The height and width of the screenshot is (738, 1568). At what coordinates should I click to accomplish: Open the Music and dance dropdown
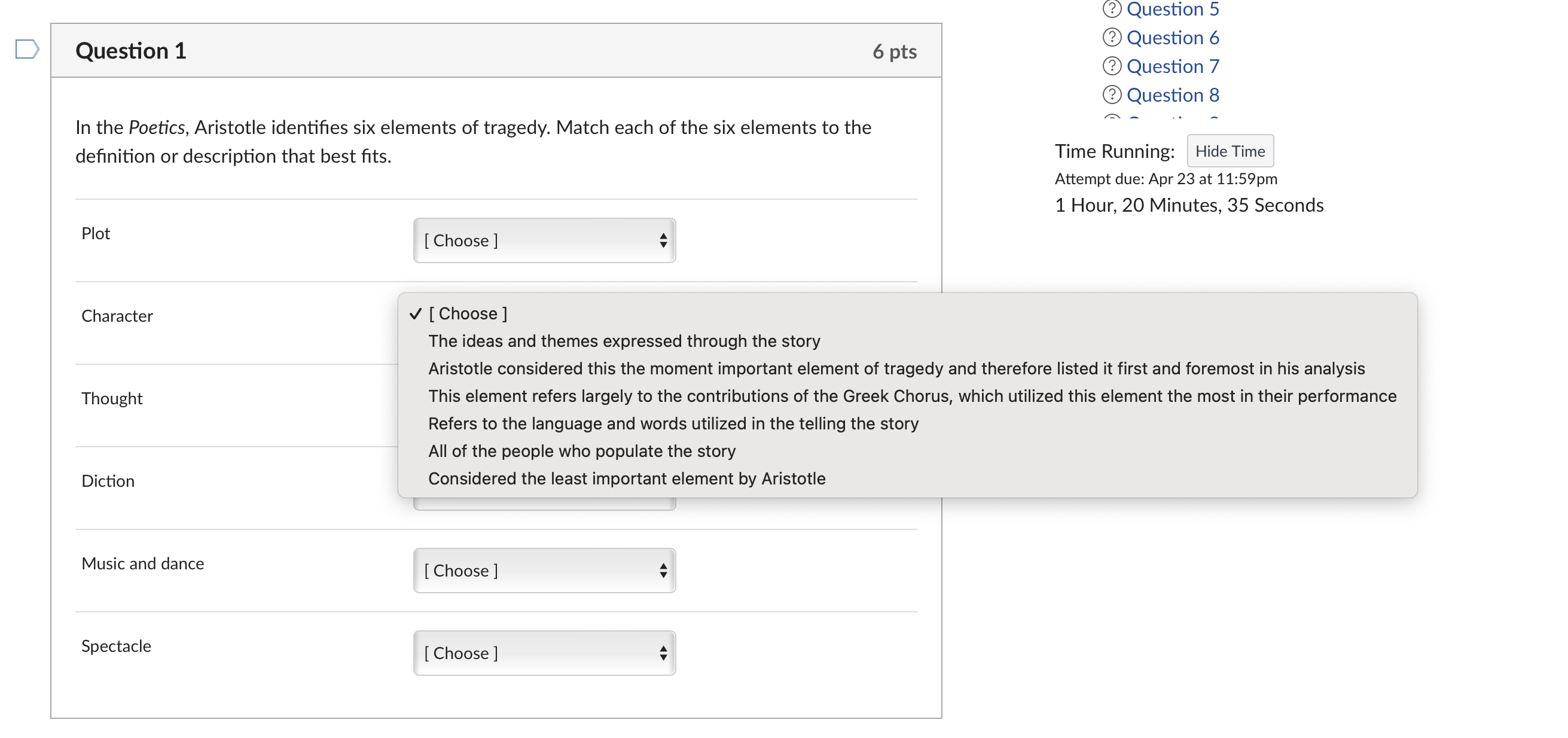[x=544, y=571]
